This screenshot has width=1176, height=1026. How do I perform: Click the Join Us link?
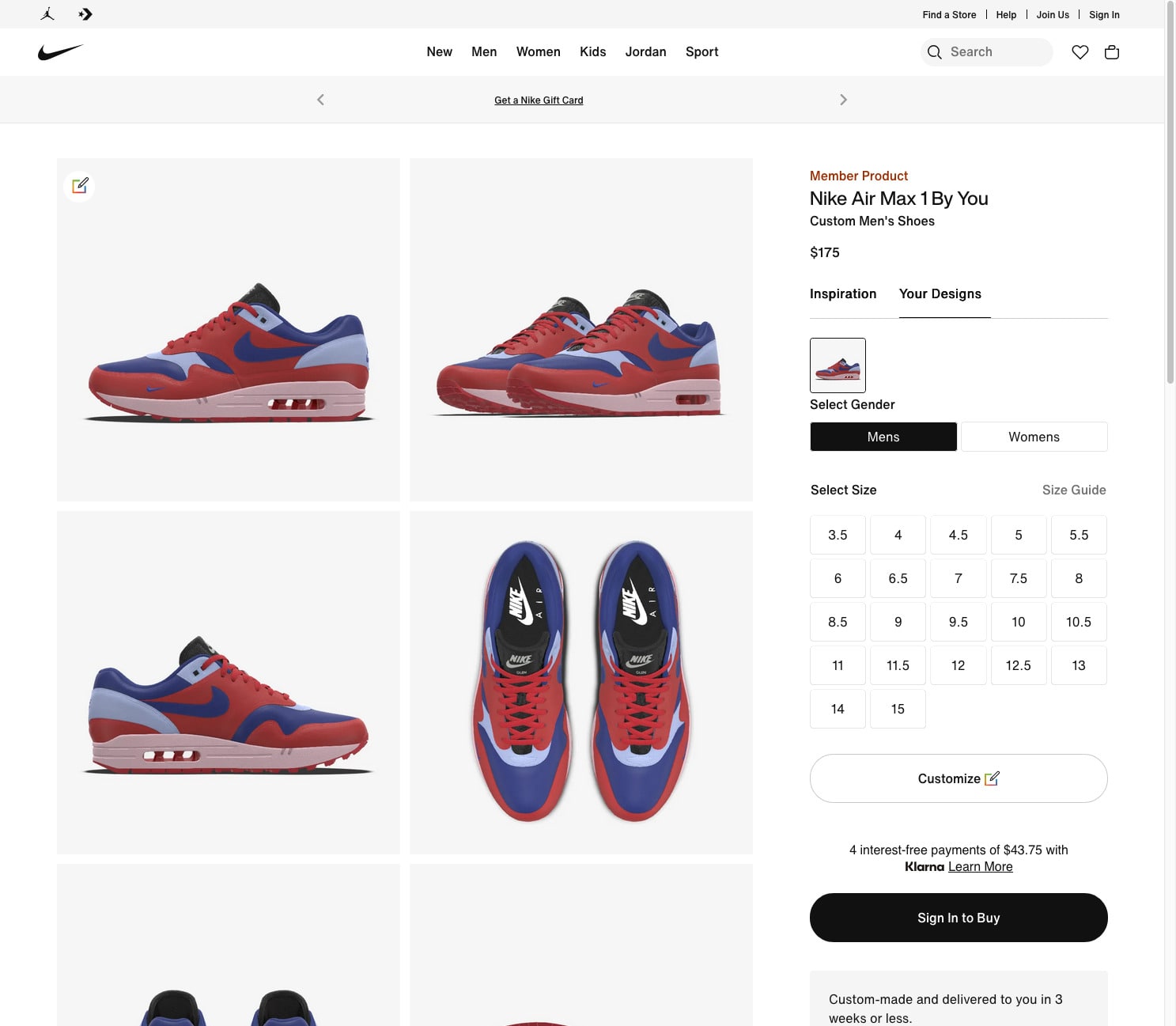coord(1053,14)
